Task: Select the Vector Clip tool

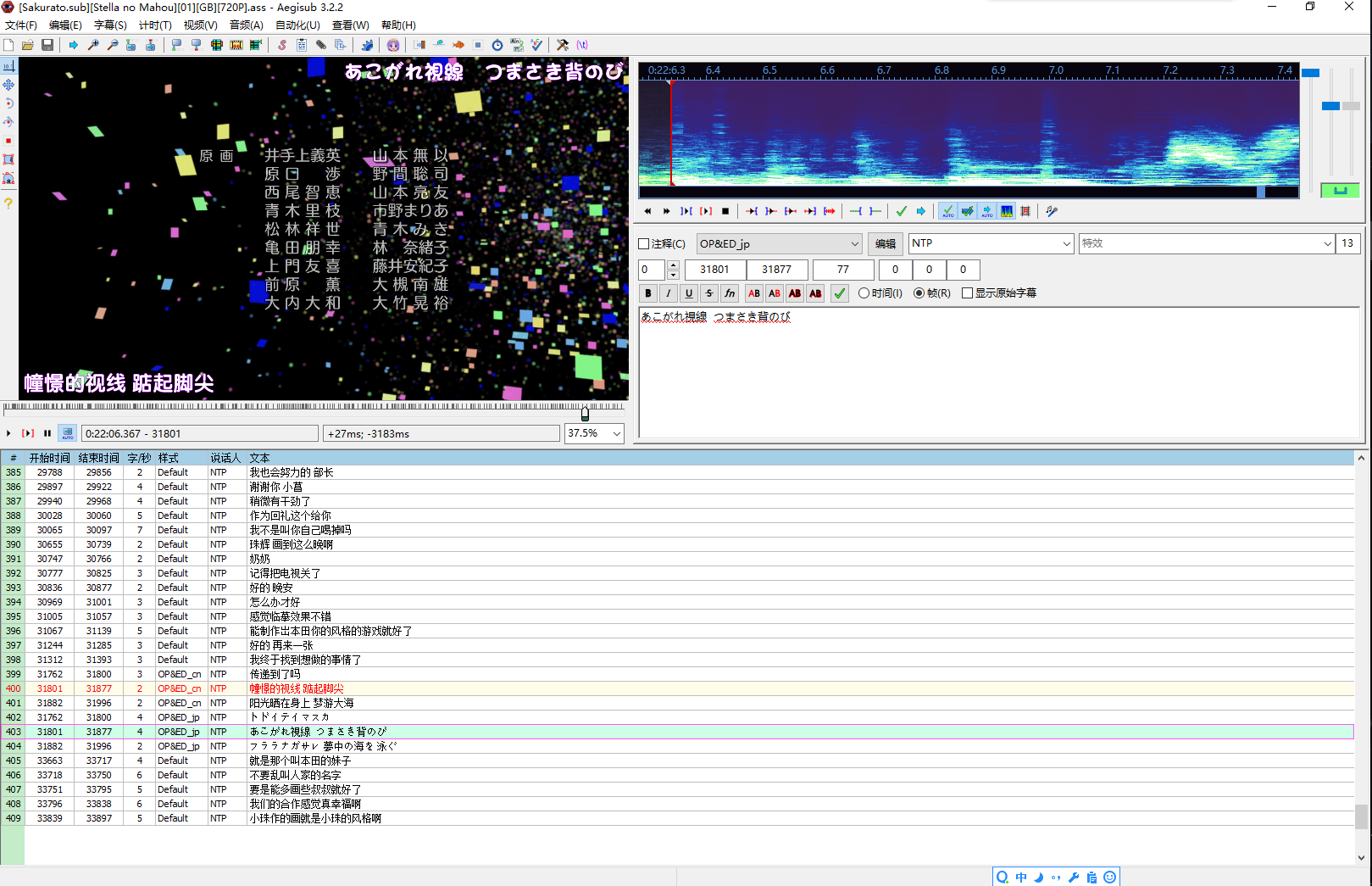Action: click(x=8, y=178)
